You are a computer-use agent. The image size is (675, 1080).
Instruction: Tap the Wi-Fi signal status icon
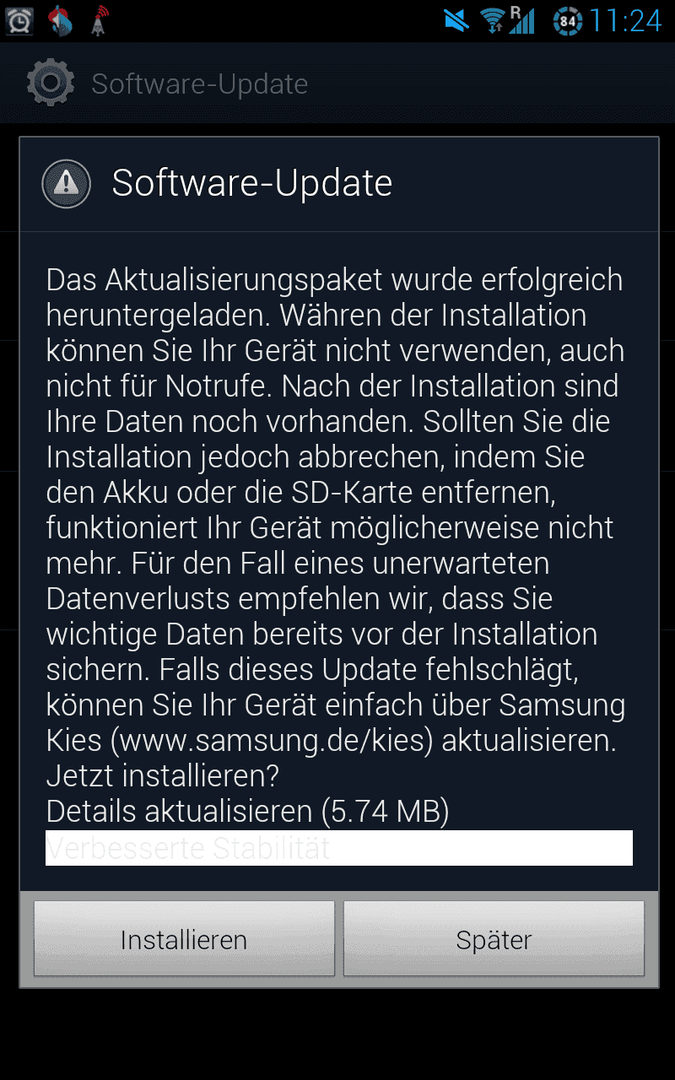click(x=493, y=21)
